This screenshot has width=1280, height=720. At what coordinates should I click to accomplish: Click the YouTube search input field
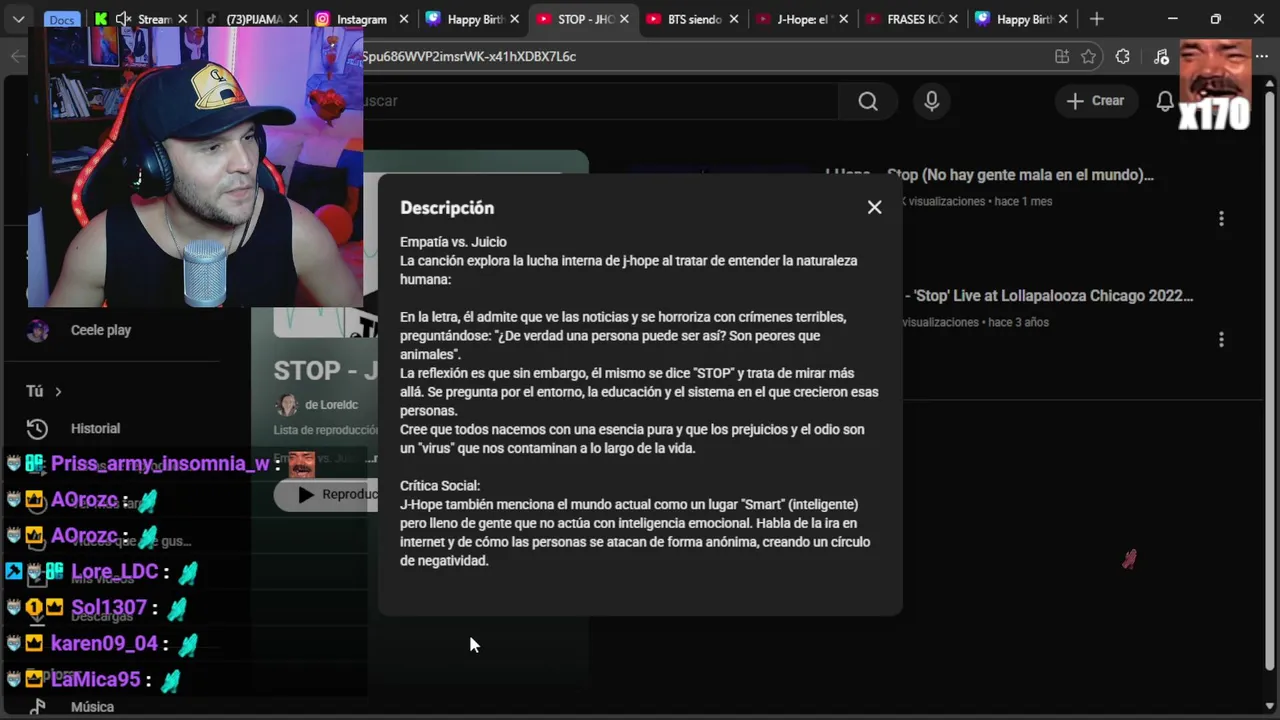[x=600, y=101]
